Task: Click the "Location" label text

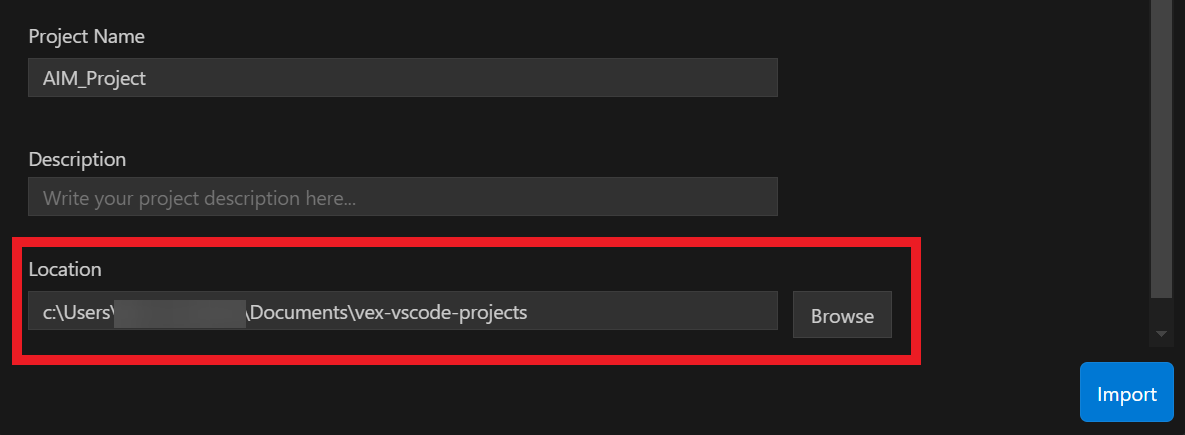Action: 65,269
